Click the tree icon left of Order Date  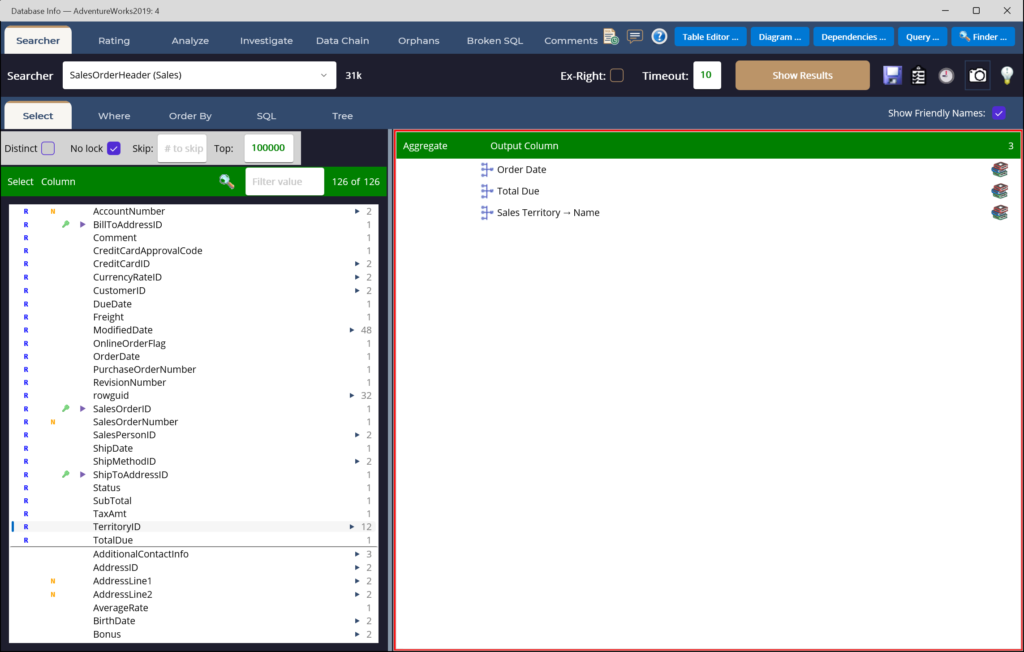click(487, 169)
